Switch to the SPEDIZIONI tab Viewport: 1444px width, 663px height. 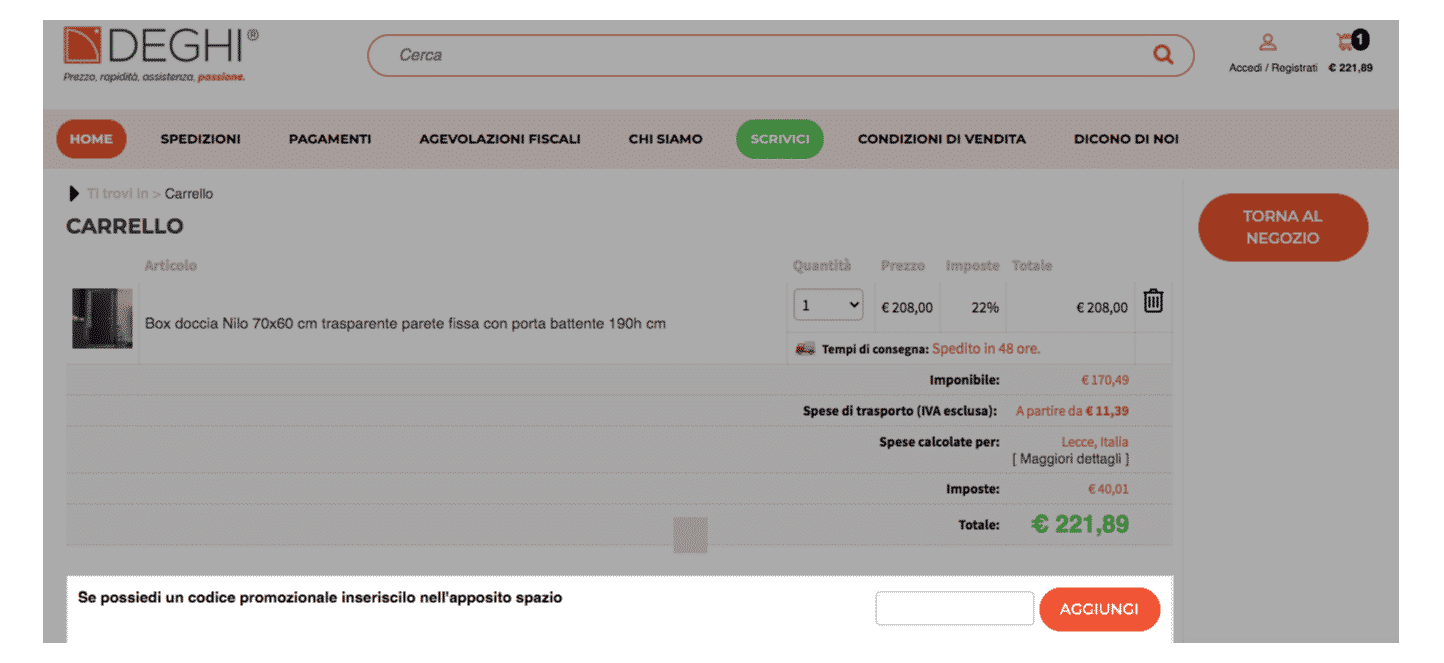click(x=200, y=139)
